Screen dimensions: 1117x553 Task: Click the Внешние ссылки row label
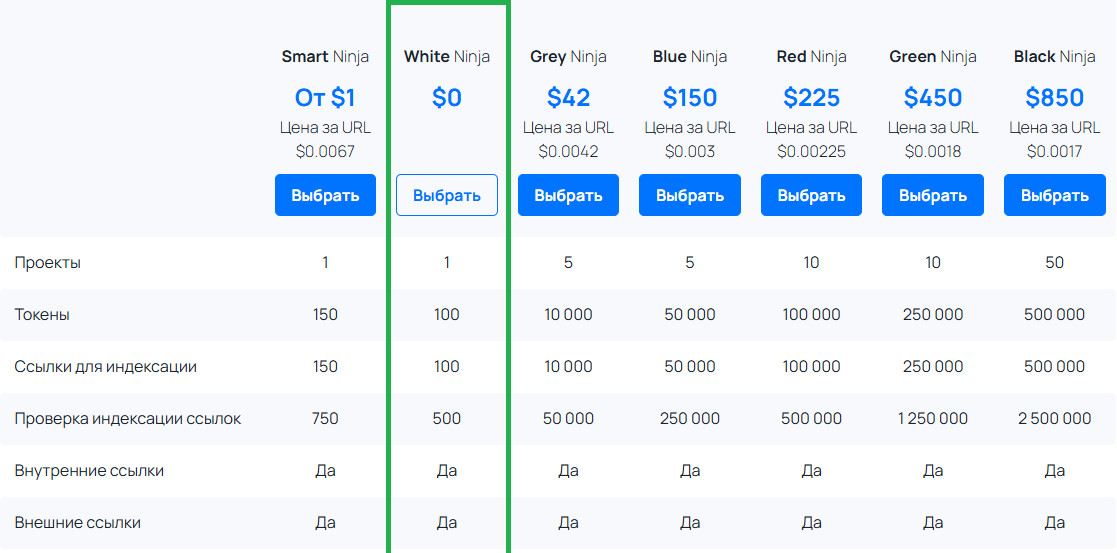78,522
